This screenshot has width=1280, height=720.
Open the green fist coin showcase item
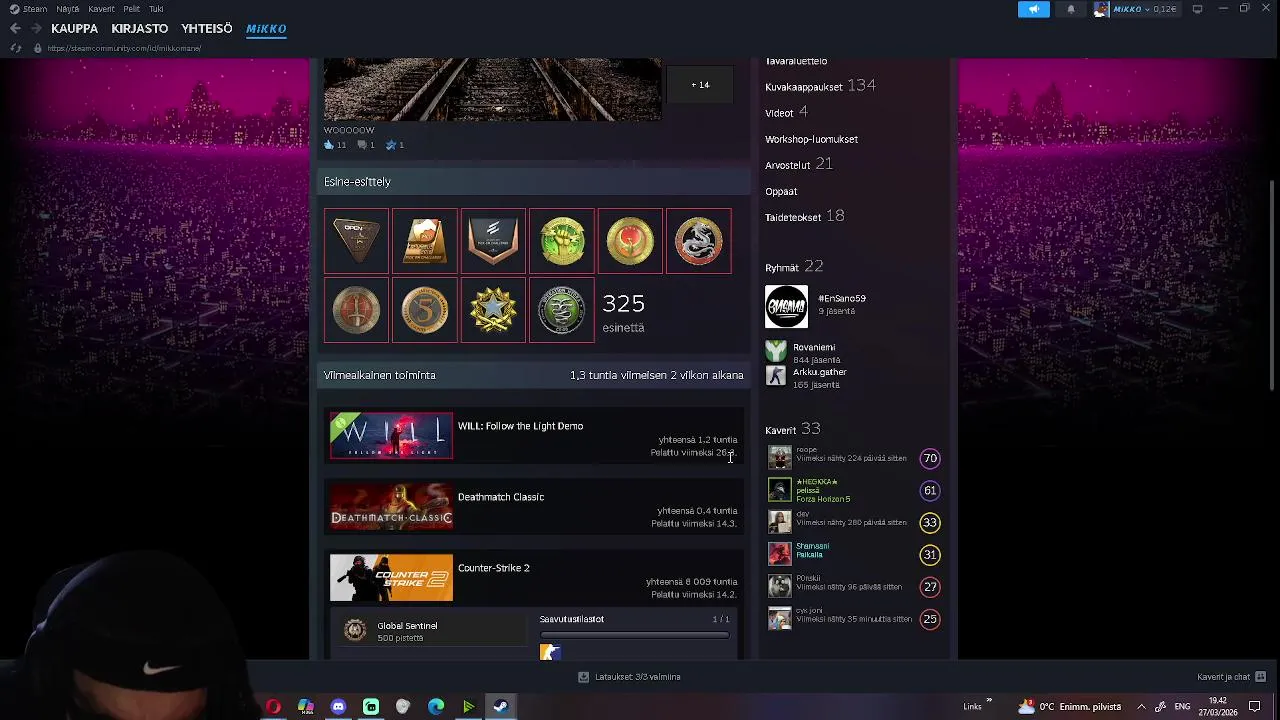[x=562, y=241]
